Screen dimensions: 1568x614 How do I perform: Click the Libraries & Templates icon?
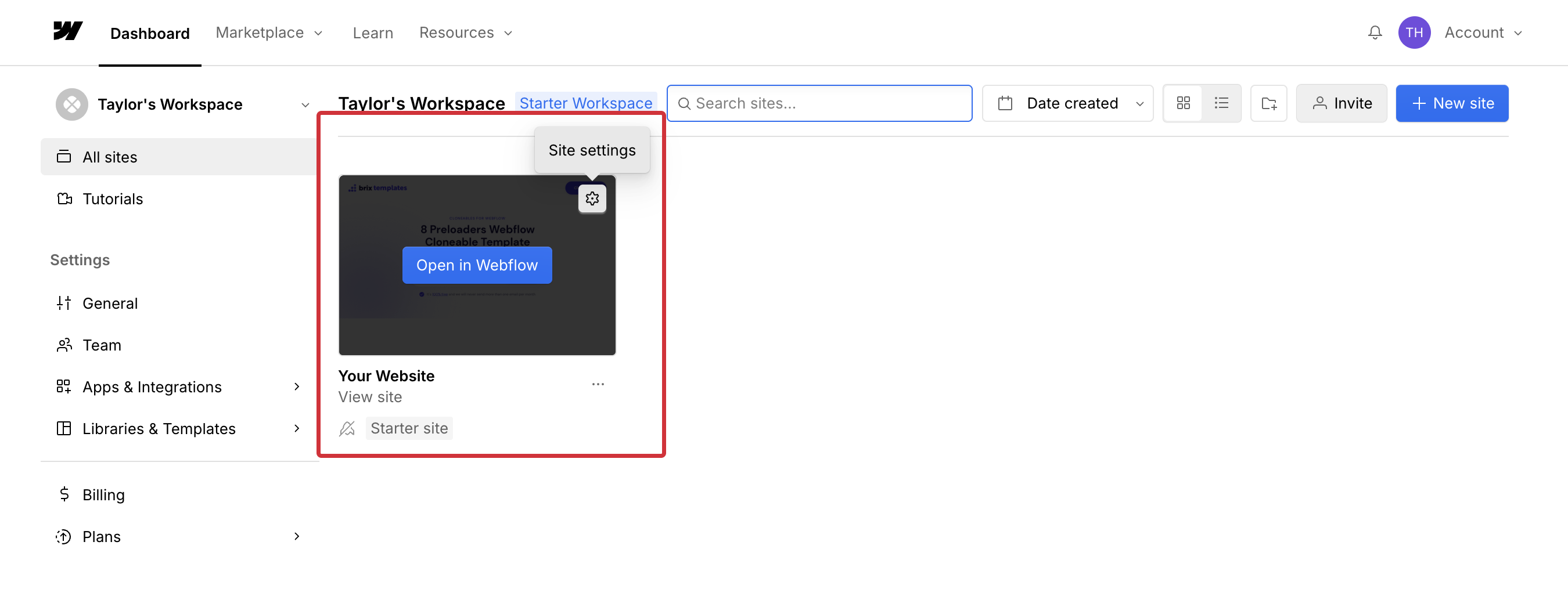[64, 428]
